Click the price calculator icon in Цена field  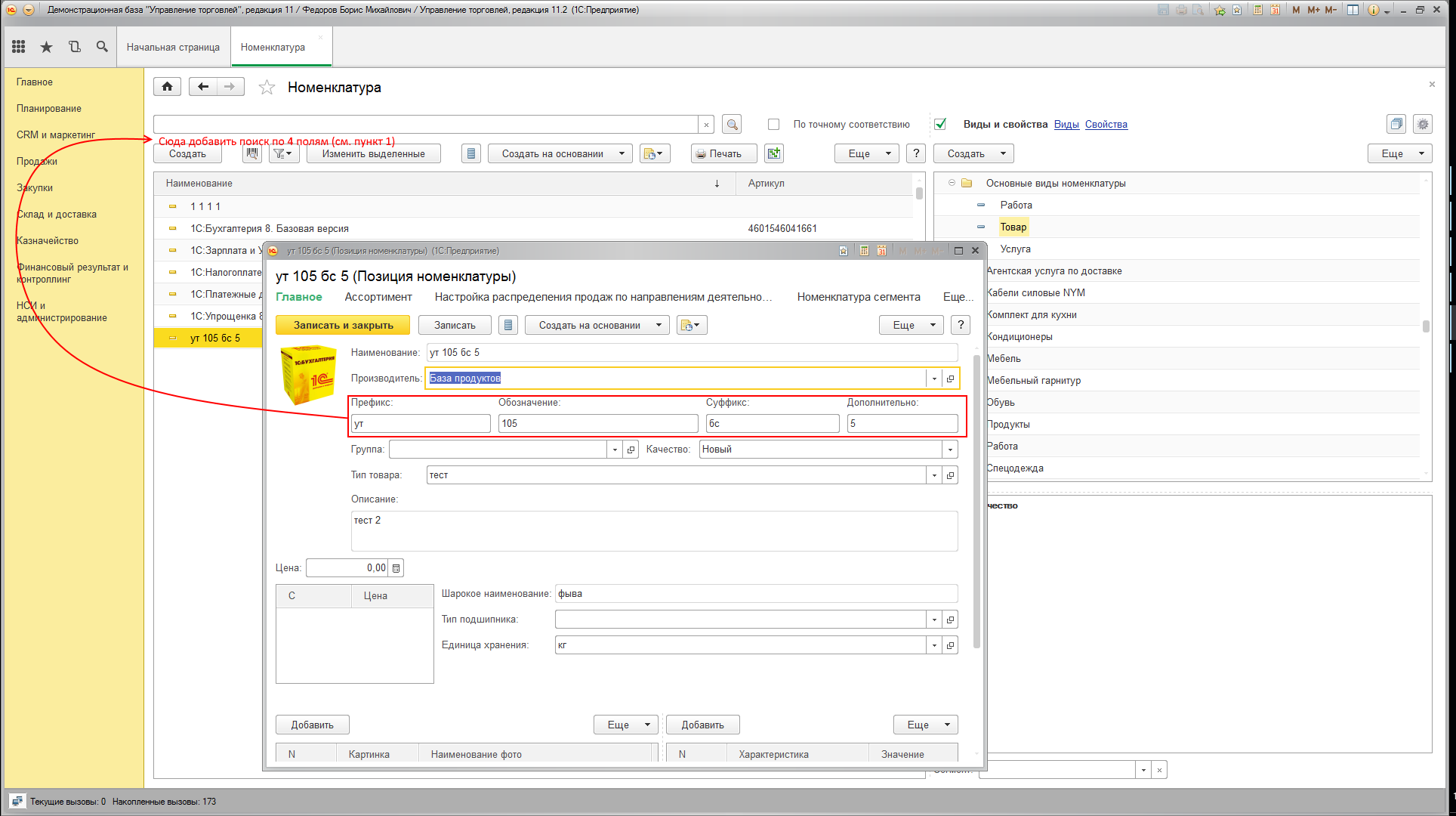[396, 568]
